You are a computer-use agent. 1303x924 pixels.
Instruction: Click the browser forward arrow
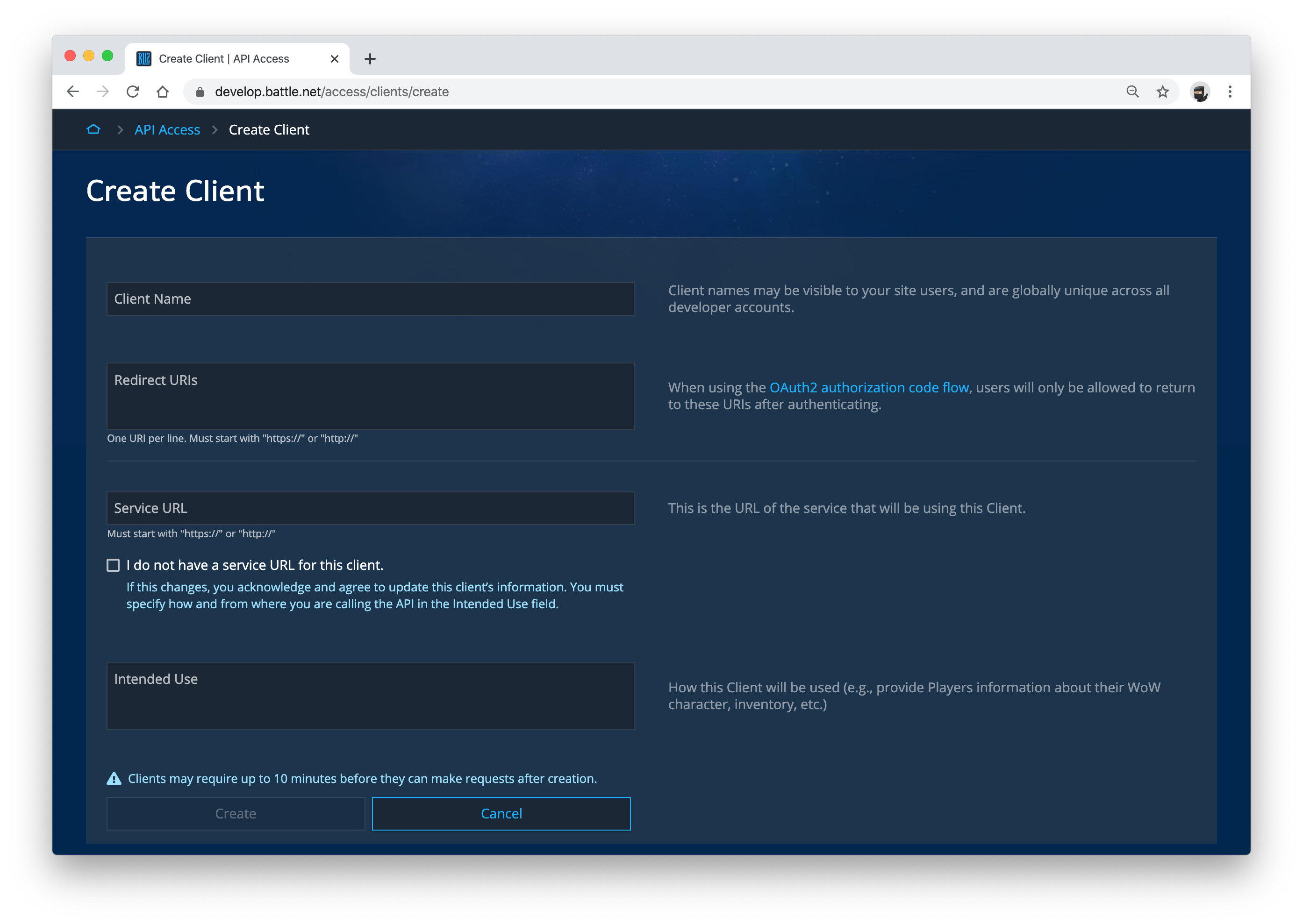click(103, 92)
